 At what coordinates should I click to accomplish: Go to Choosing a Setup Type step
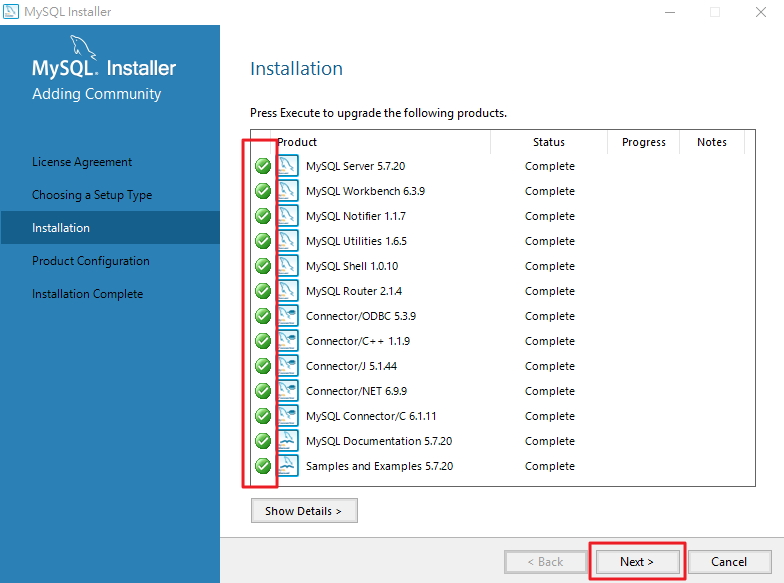pos(92,195)
